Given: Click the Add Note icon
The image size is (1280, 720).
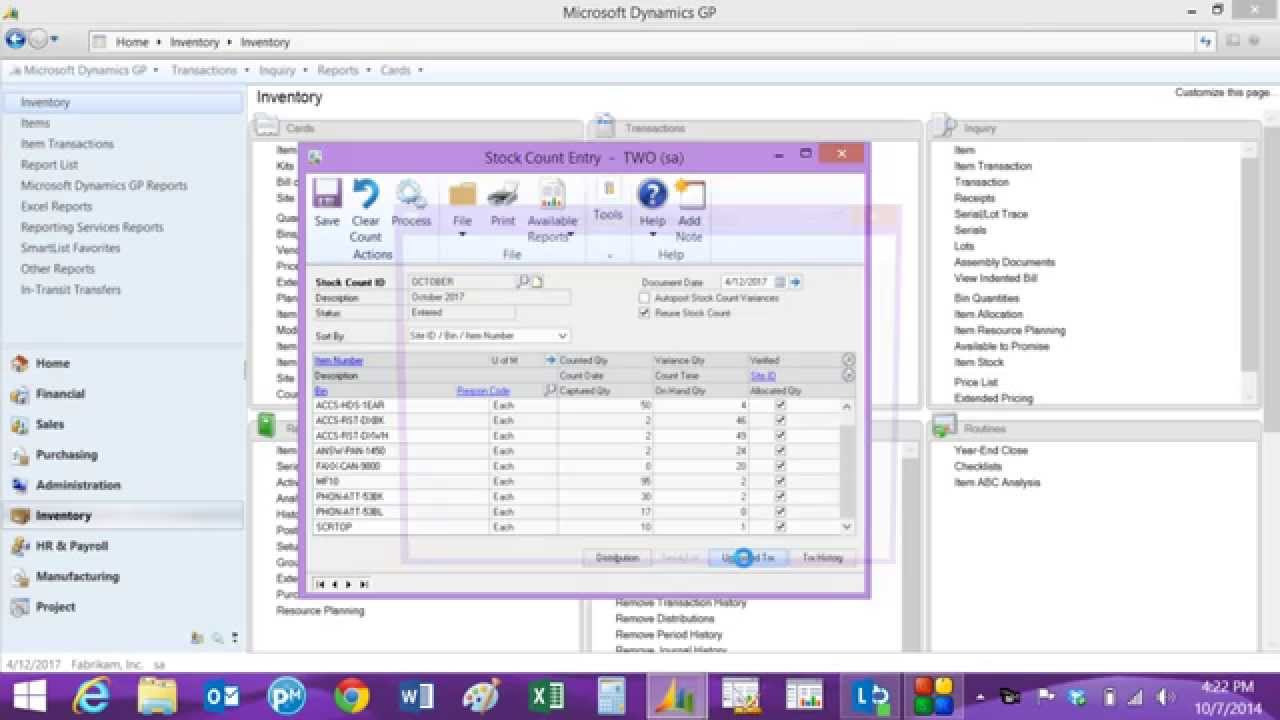Looking at the screenshot, I should (x=689, y=194).
